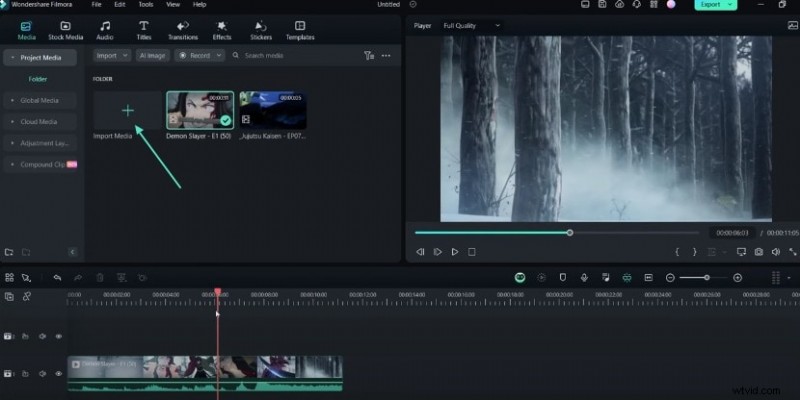Click the timeline zoom-in plus icon
Image resolution: width=800 pixels, height=400 pixels.
(738, 277)
